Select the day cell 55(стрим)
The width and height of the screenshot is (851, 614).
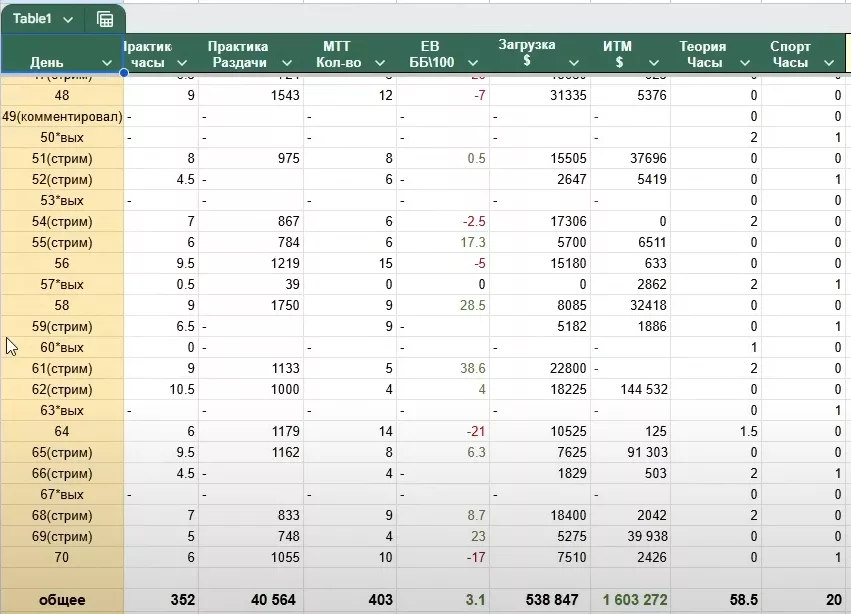coord(62,242)
